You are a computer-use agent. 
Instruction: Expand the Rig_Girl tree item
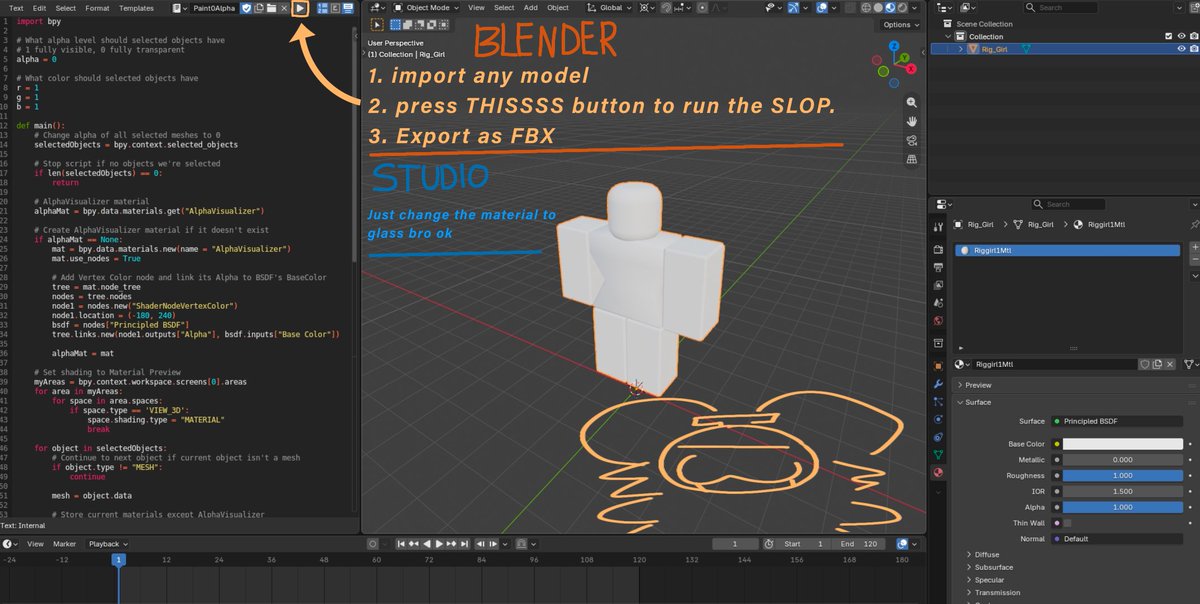(961, 48)
